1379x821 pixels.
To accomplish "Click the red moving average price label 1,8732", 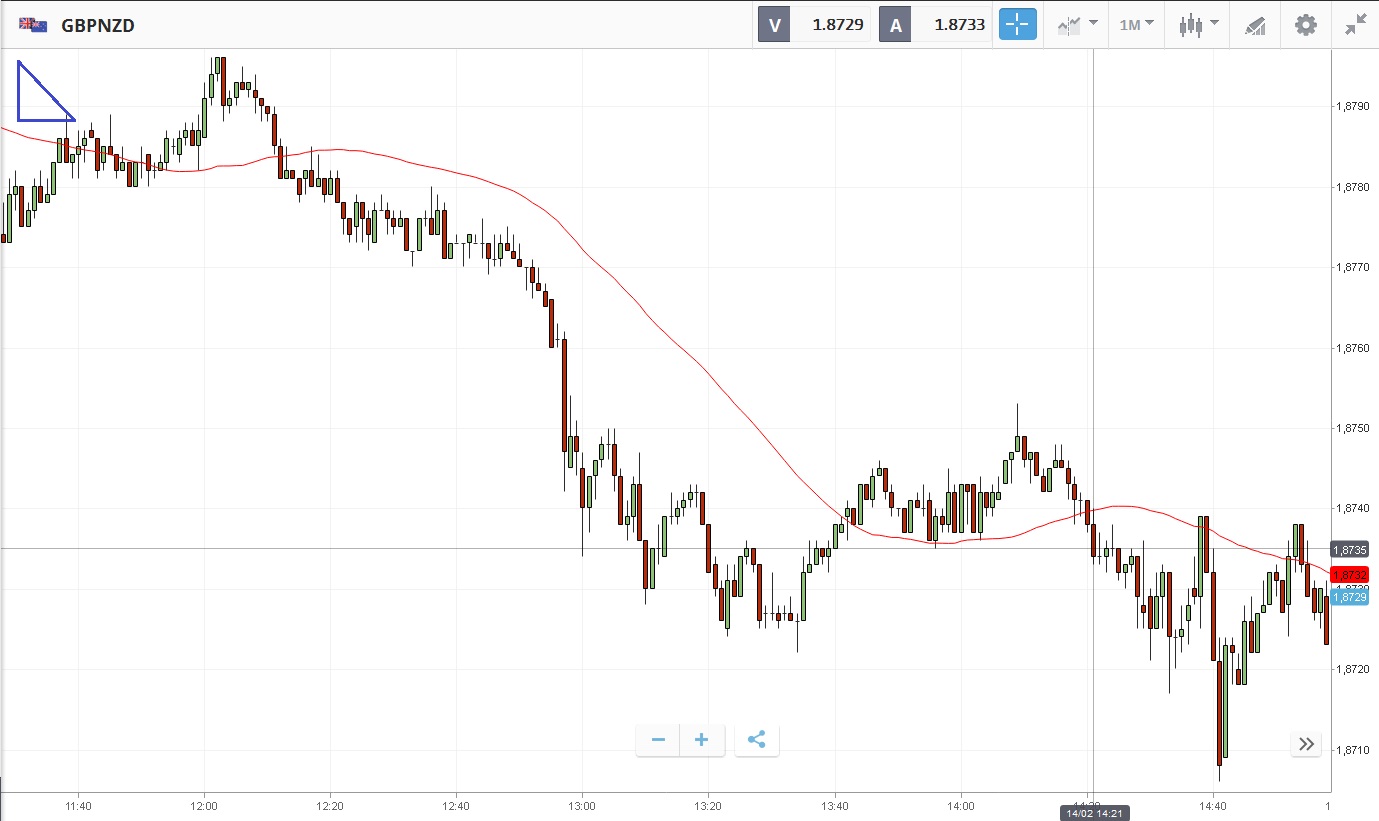I will tap(1350, 575).
